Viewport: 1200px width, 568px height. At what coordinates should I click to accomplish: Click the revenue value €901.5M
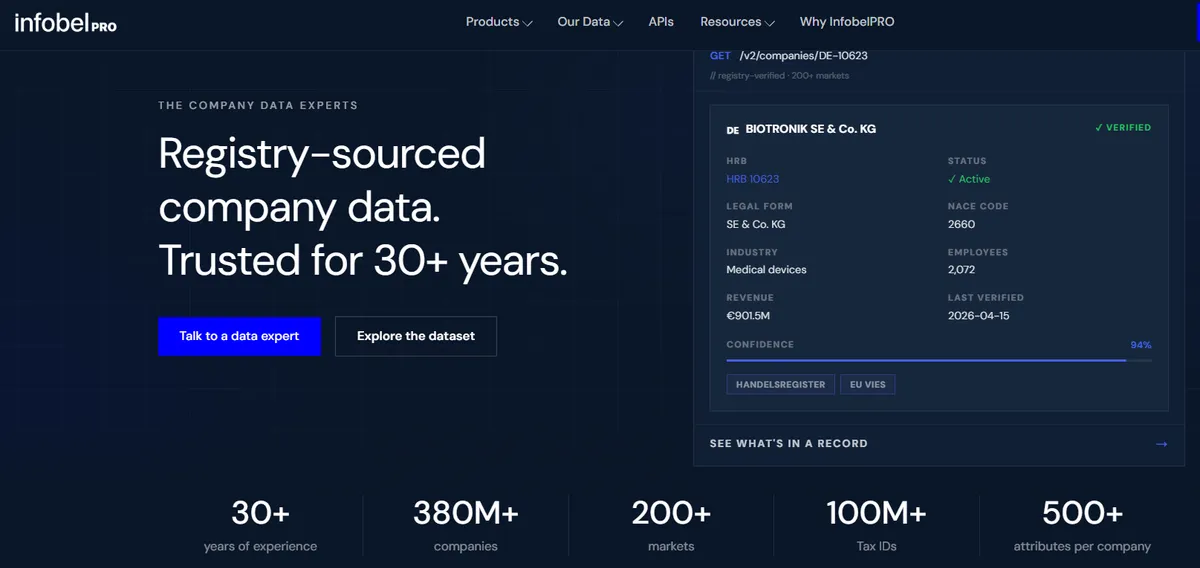click(x=748, y=316)
